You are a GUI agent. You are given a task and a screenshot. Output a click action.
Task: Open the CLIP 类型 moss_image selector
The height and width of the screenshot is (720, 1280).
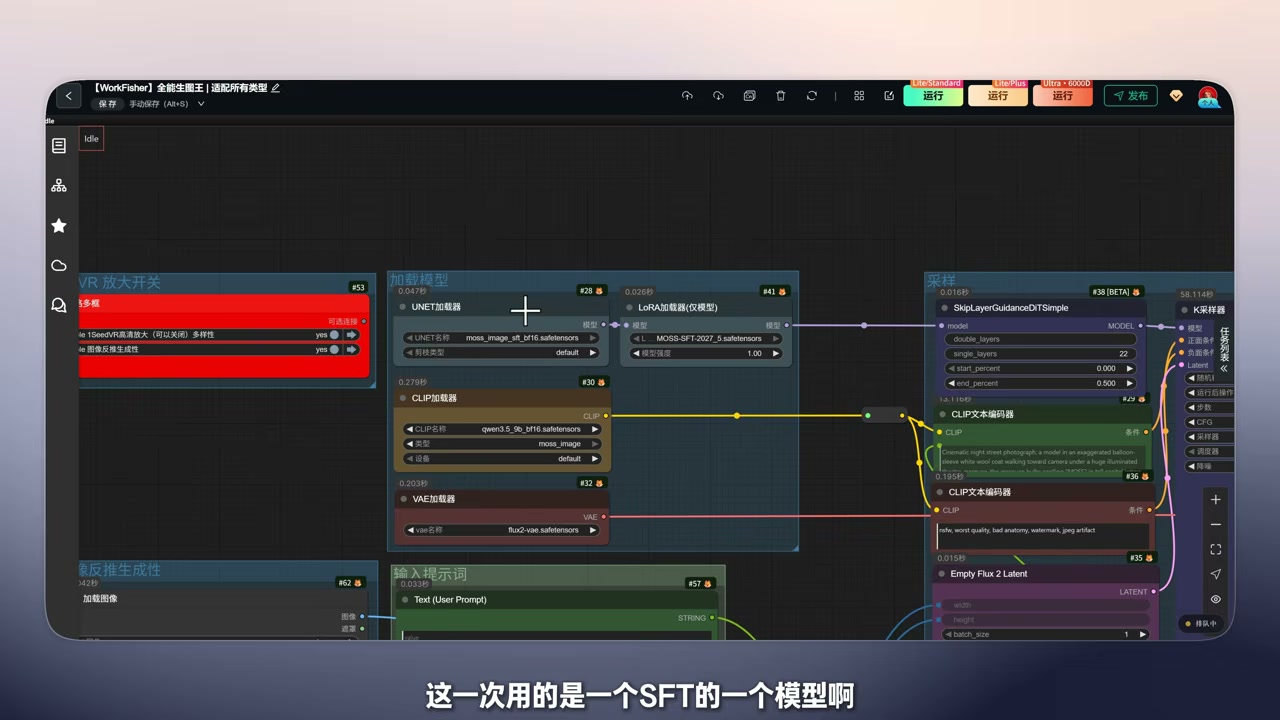[x=501, y=444]
